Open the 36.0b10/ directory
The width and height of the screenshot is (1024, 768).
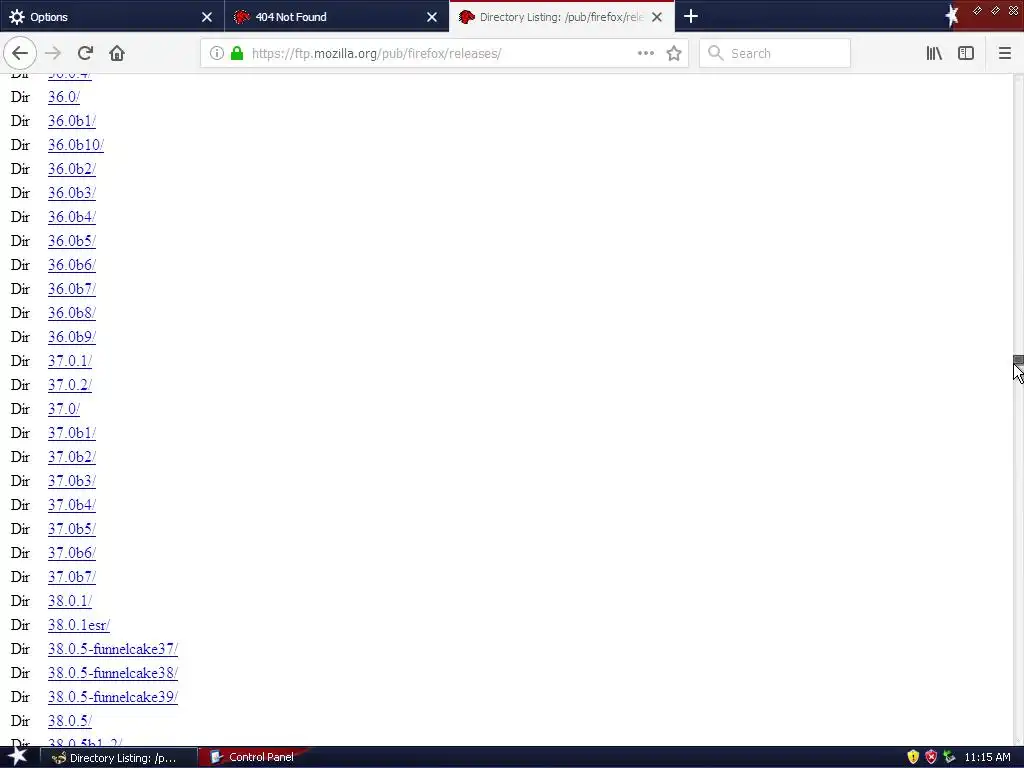click(x=76, y=145)
